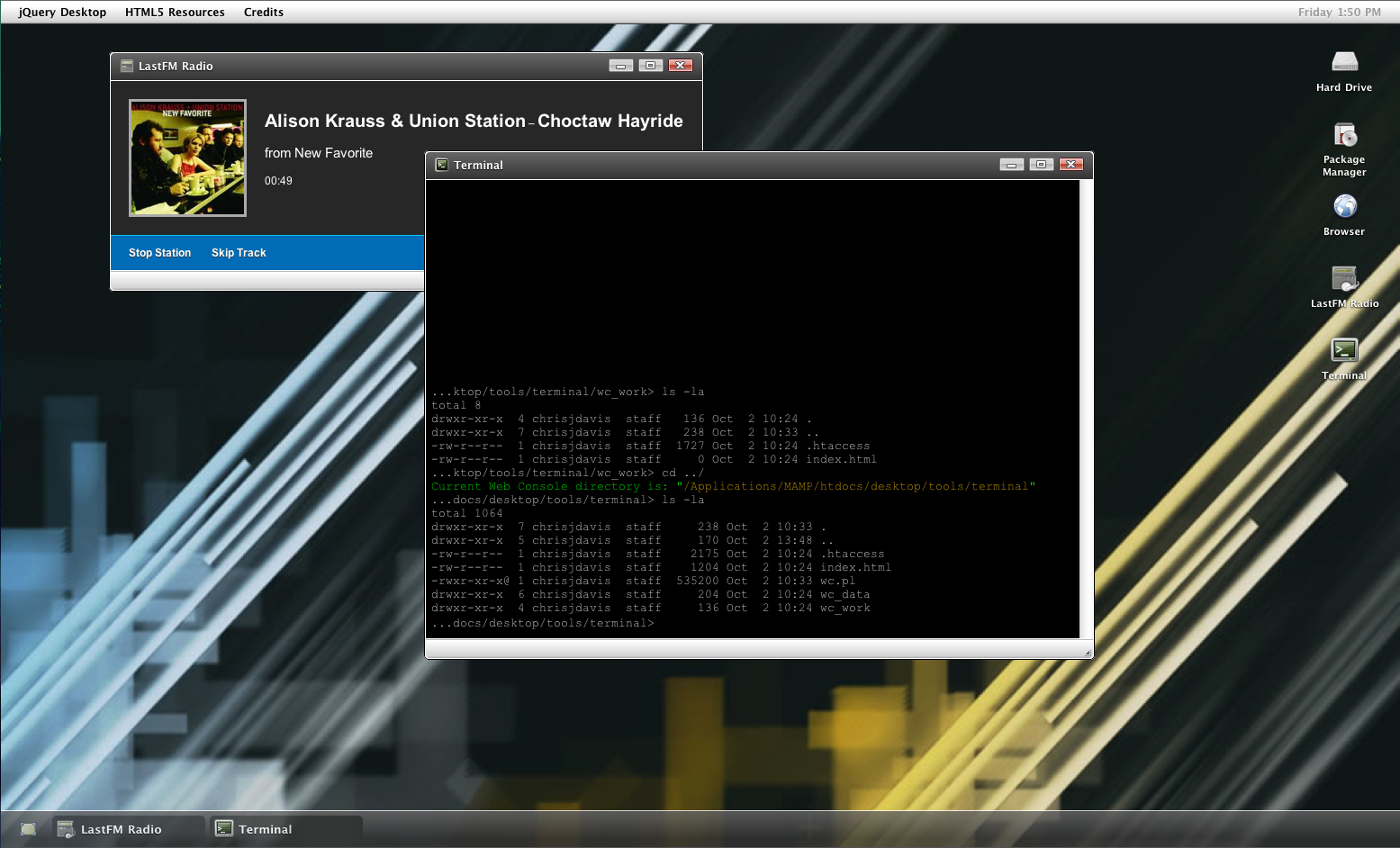Click the show desktop icon in taskbar

click(28, 829)
